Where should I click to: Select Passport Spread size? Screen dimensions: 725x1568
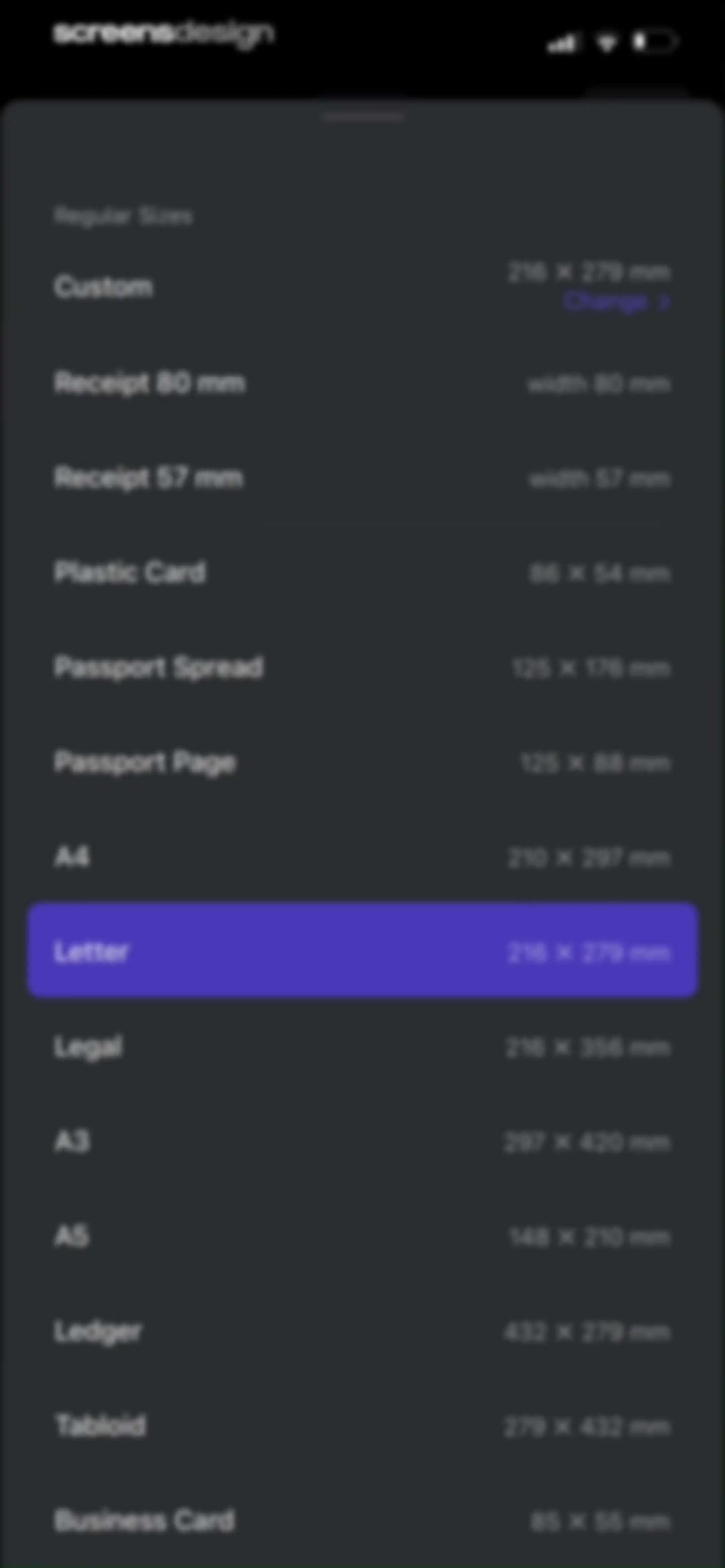362,668
